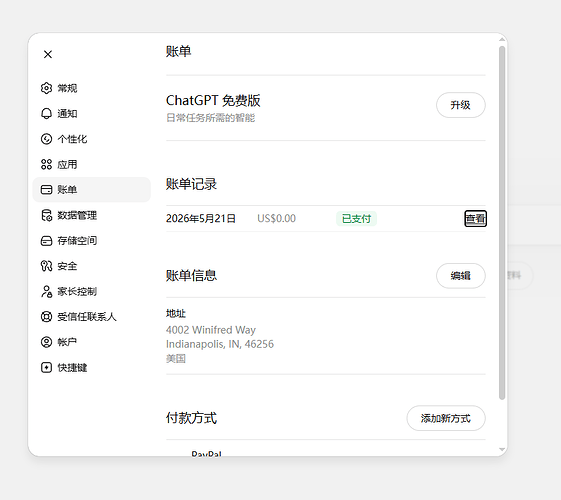Click the key icon beside 安全
This screenshot has height=500, width=561.
pyautogui.click(x=46, y=266)
